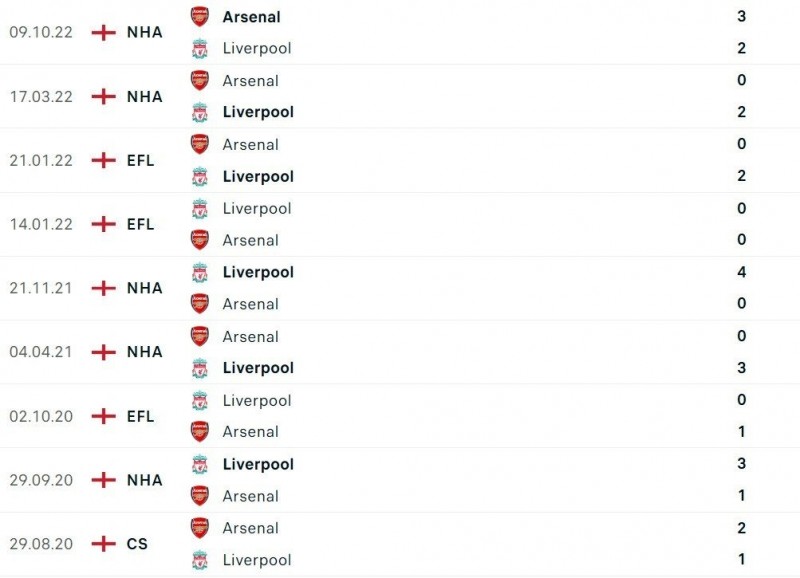
Task: Click the England flag beside 21.11.21
Action: pos(103,288)
